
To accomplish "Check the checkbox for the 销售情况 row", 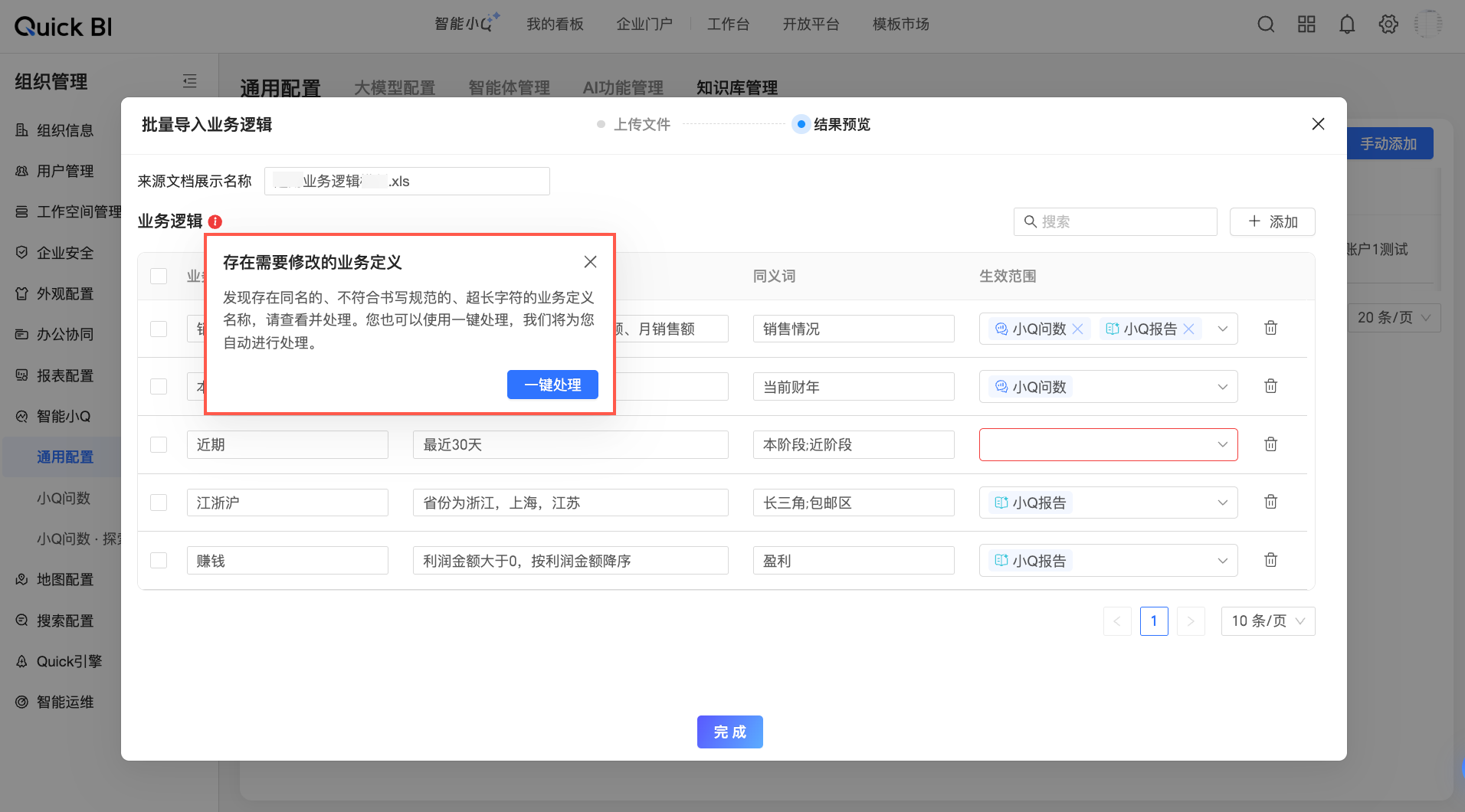I will point(159,329).
